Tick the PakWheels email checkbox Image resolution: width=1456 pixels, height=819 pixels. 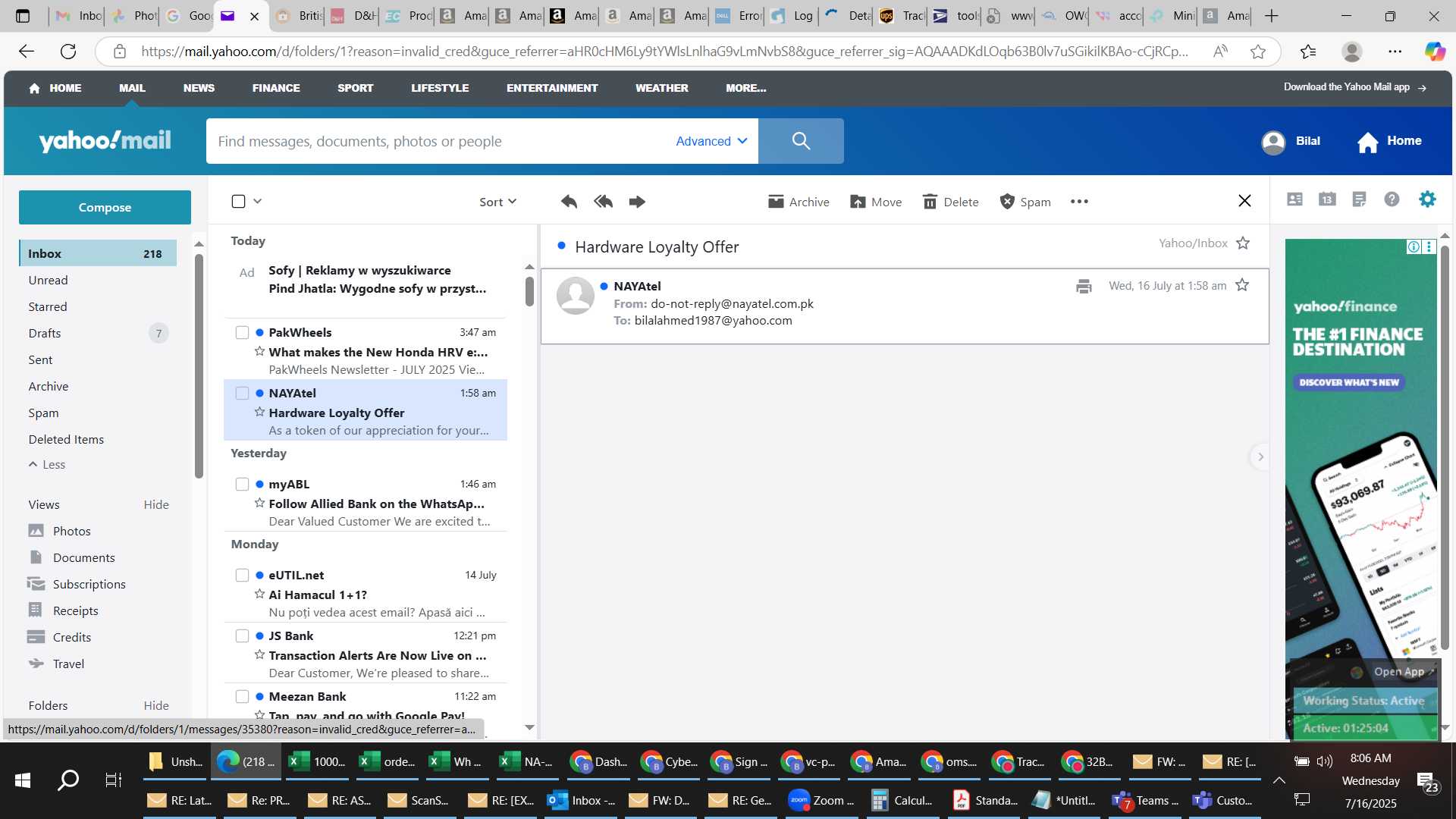242,332
